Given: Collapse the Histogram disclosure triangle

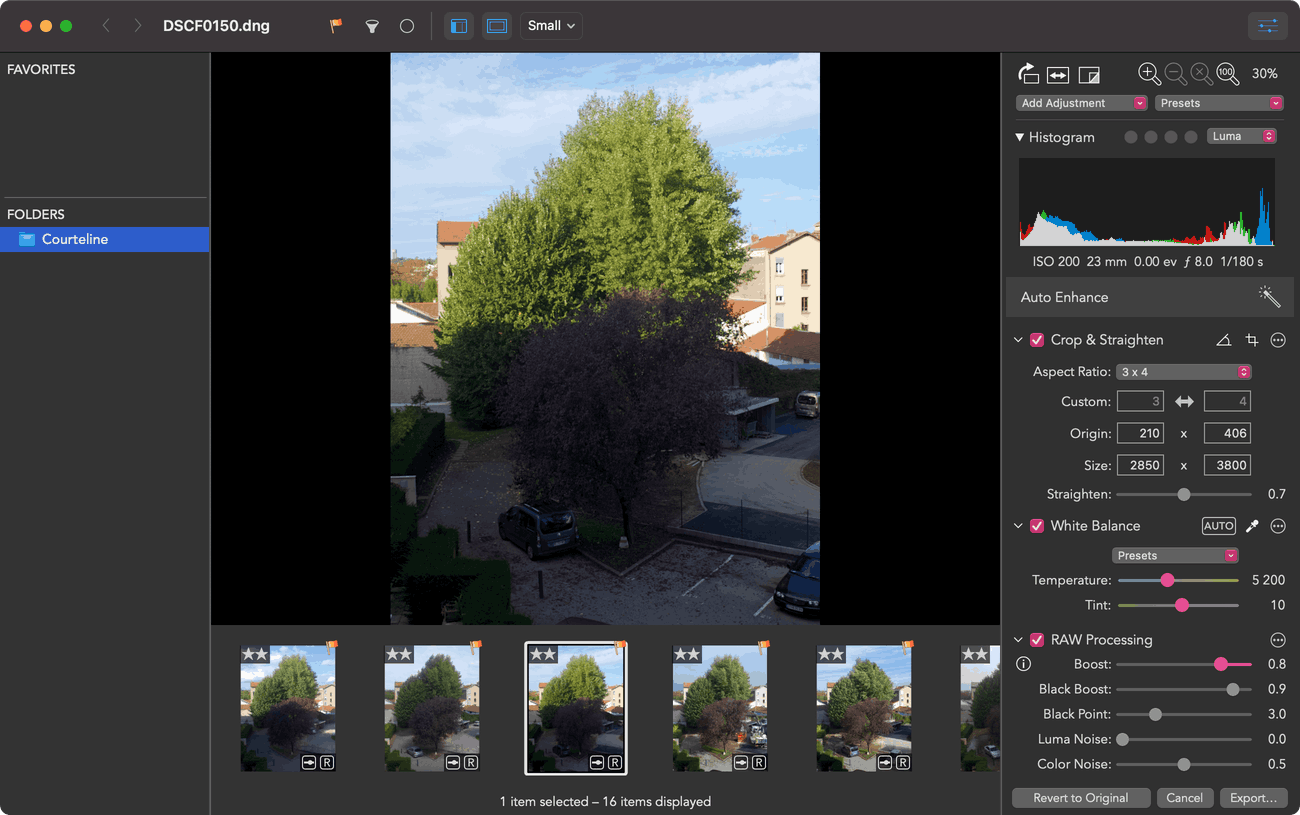Looking at the screenshot, I should [1019, 137].
